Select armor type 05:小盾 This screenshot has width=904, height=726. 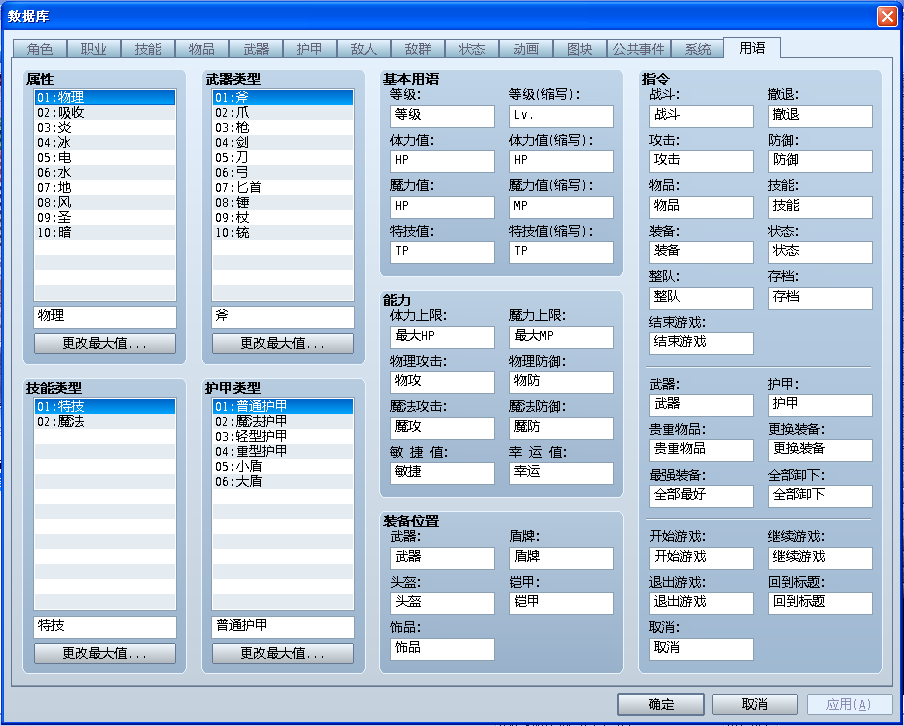pos(283,467)
